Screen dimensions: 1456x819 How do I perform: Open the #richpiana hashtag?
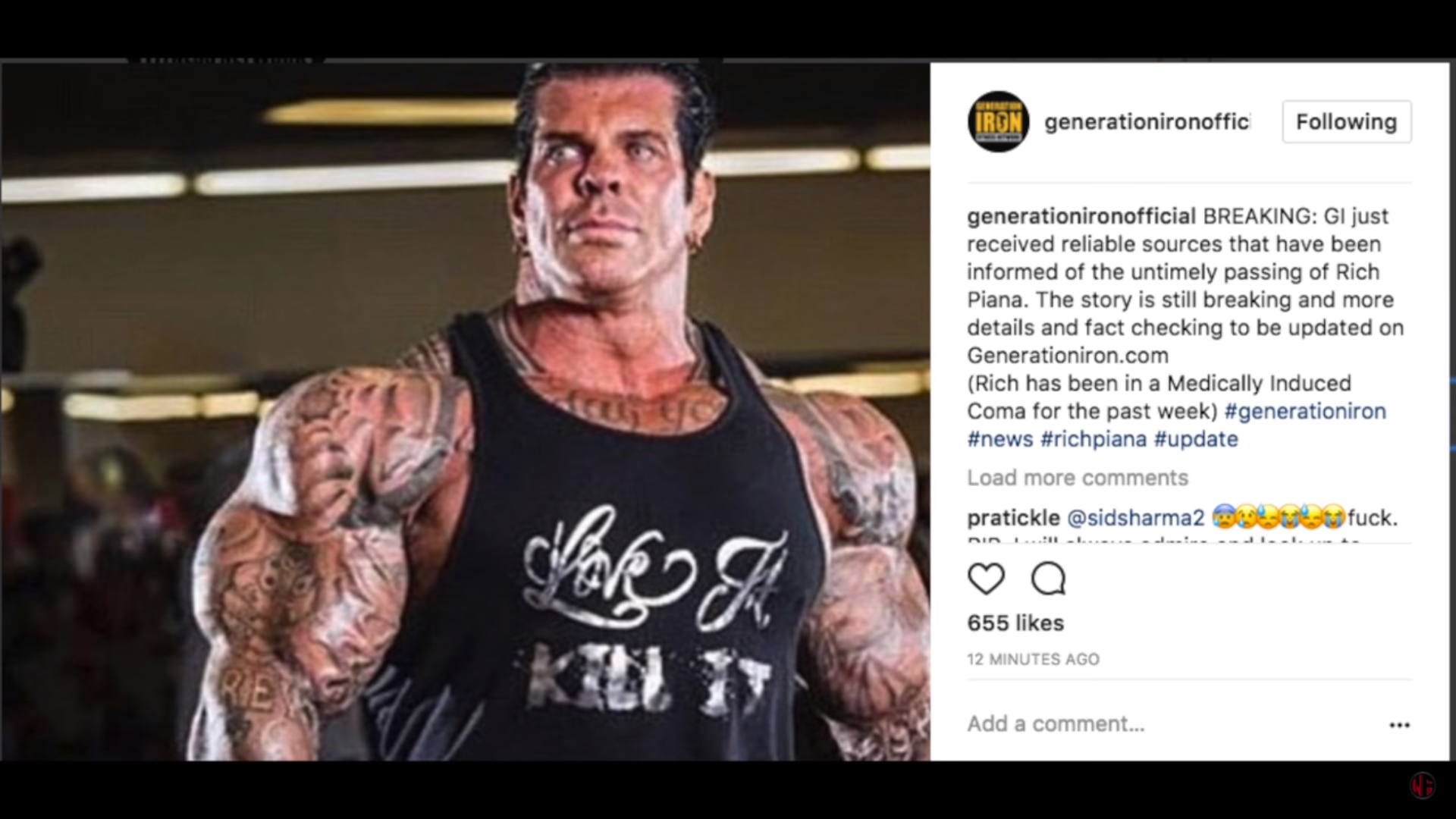pyautogui.click(x=1093, y=439)
